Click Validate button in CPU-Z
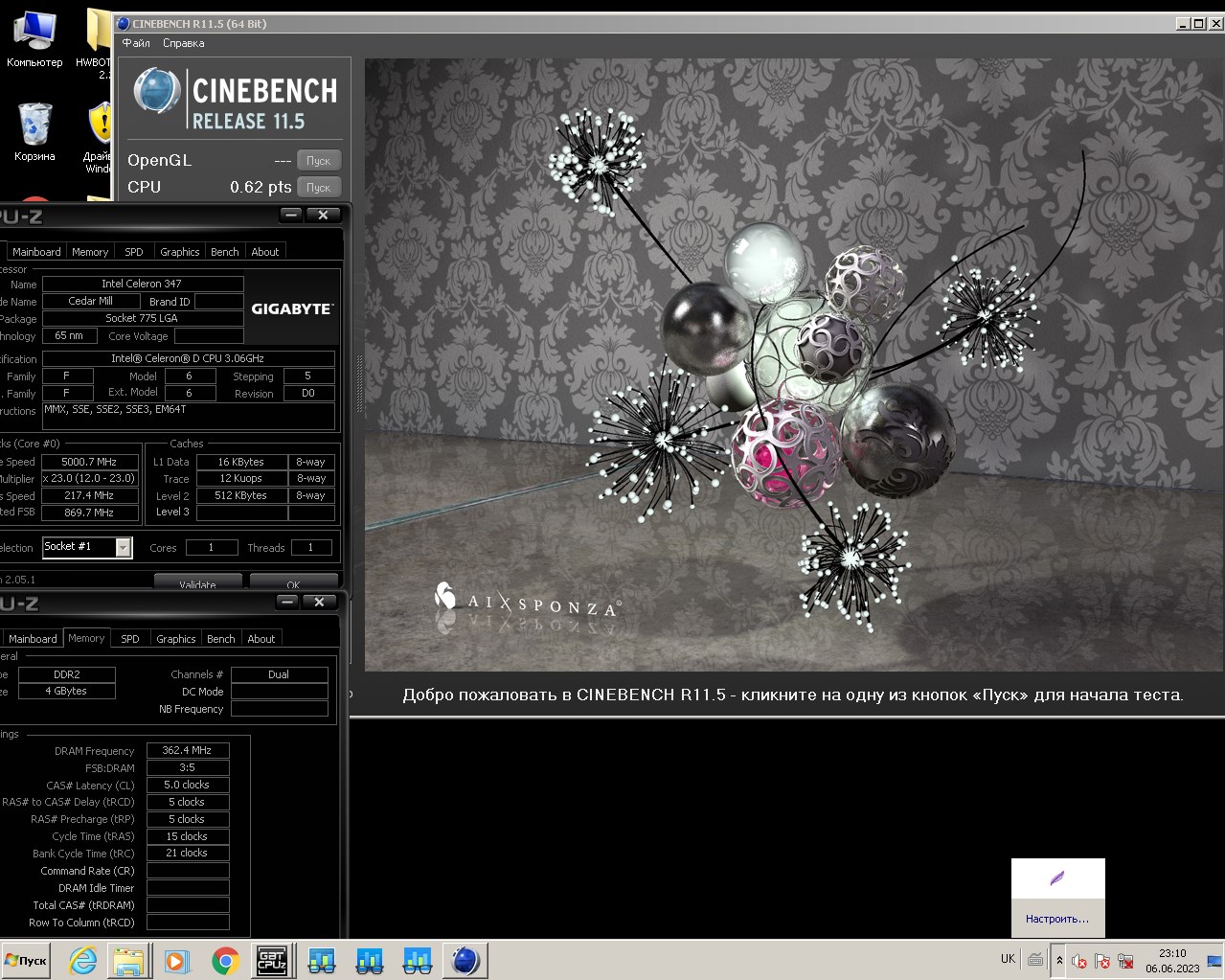Image resolution: width=1225 pixels, height=980 pixels. (197, 583)
